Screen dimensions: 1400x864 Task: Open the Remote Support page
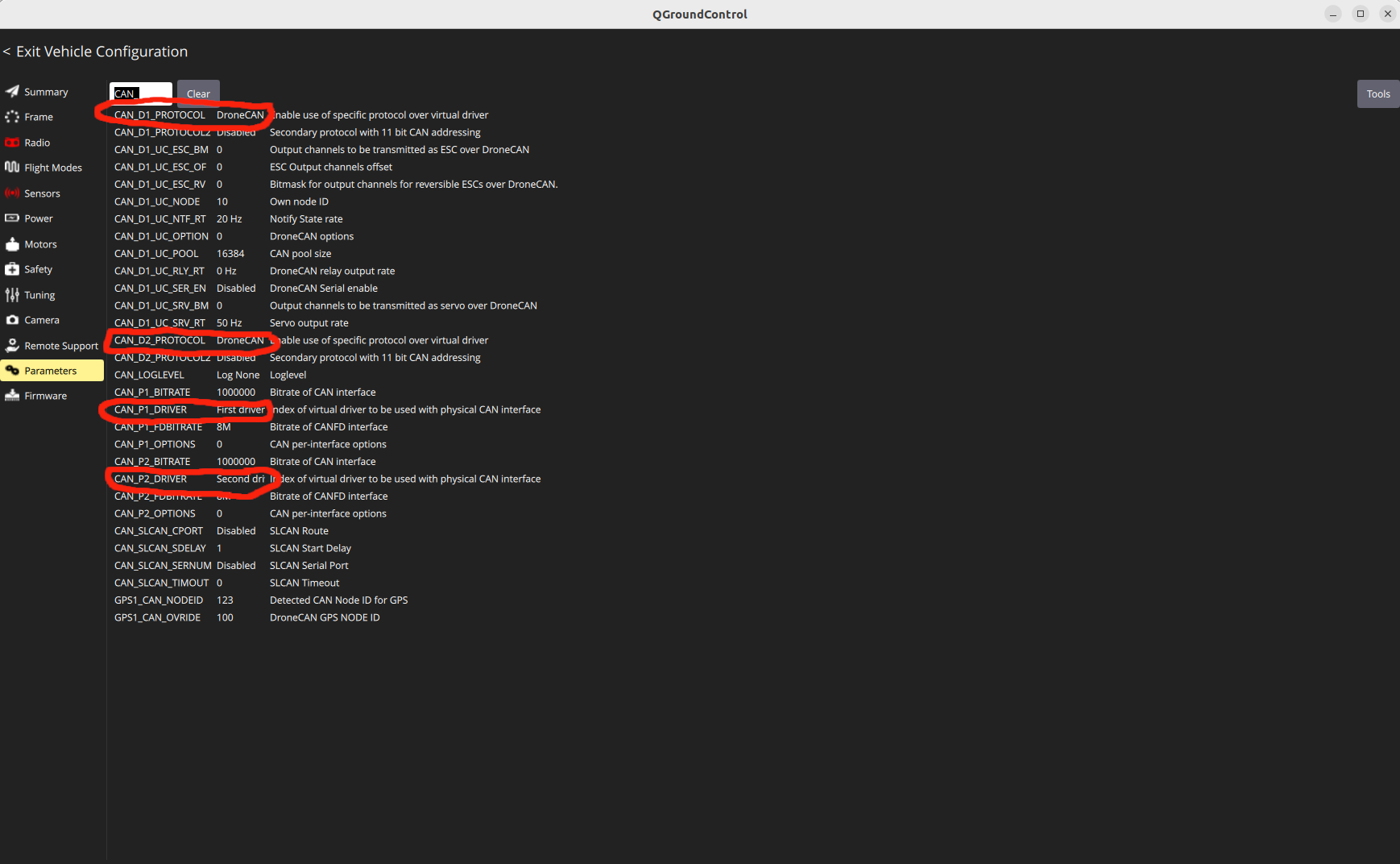tap(60, 346)
